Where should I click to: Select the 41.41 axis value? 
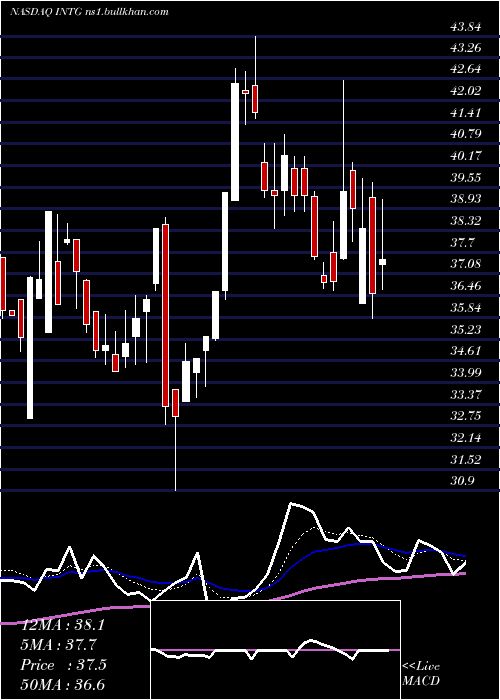tap(466, 113)
